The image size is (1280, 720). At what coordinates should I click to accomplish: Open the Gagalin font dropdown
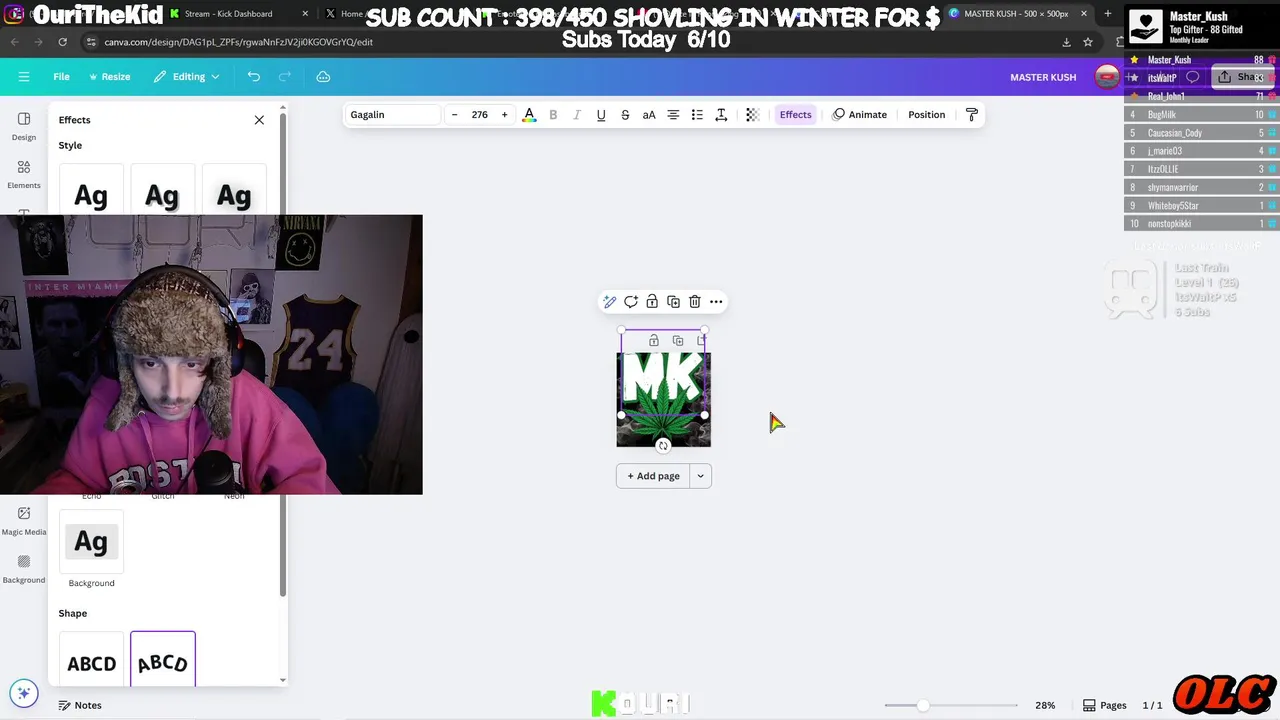coord(392,115)
